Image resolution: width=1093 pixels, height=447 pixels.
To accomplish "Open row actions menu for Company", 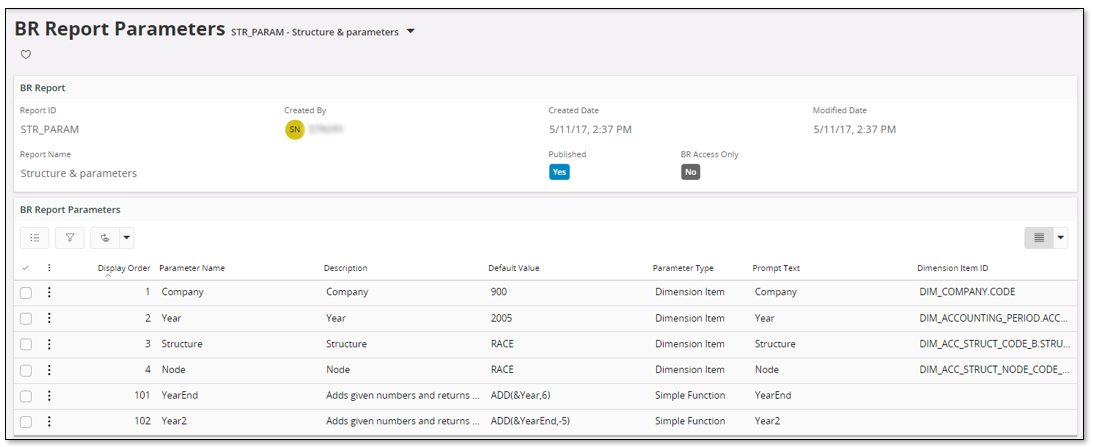I will click(x=49, y=292).
